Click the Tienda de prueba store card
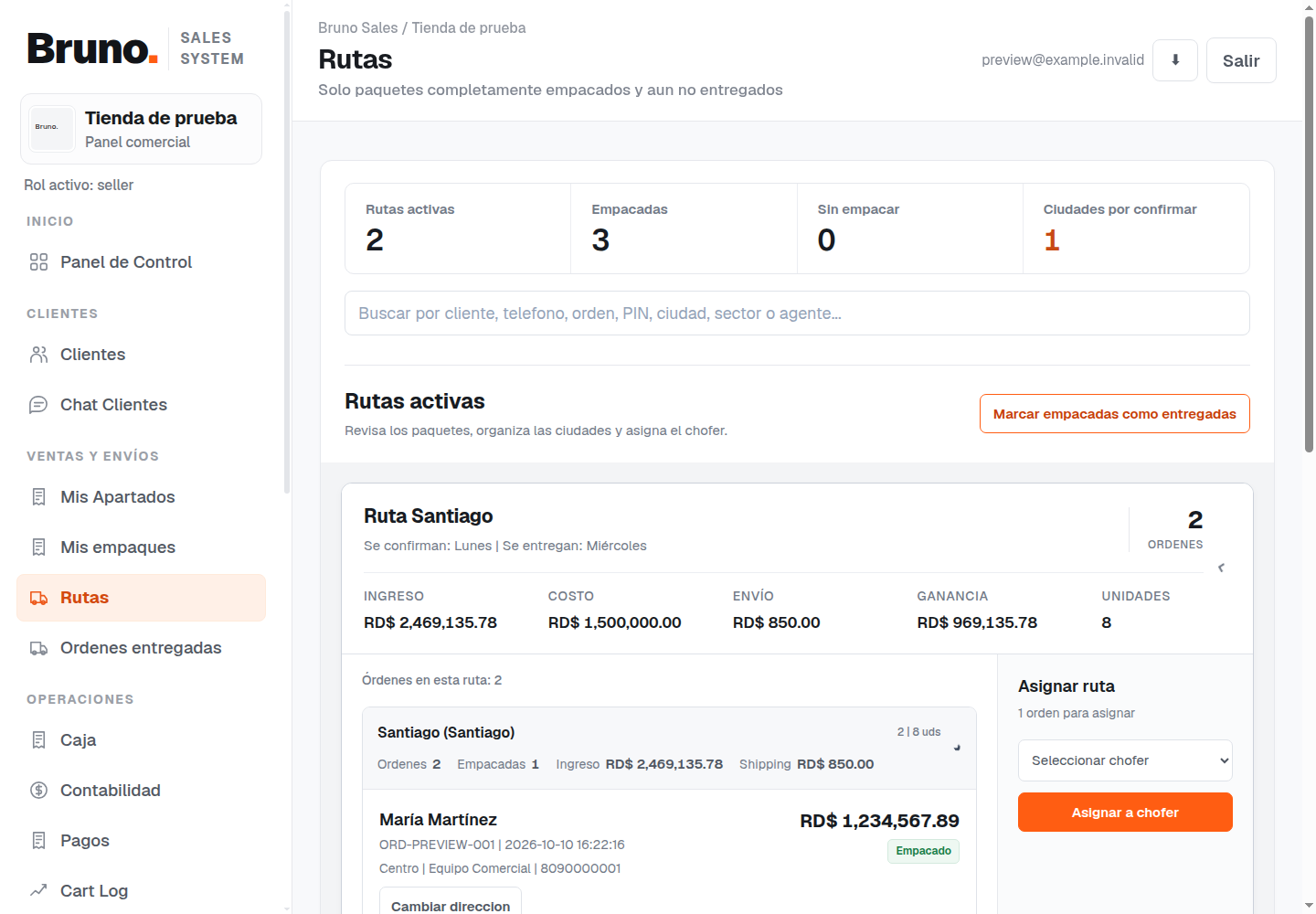This screenshot has width=1316, height=914. [141, 129]
